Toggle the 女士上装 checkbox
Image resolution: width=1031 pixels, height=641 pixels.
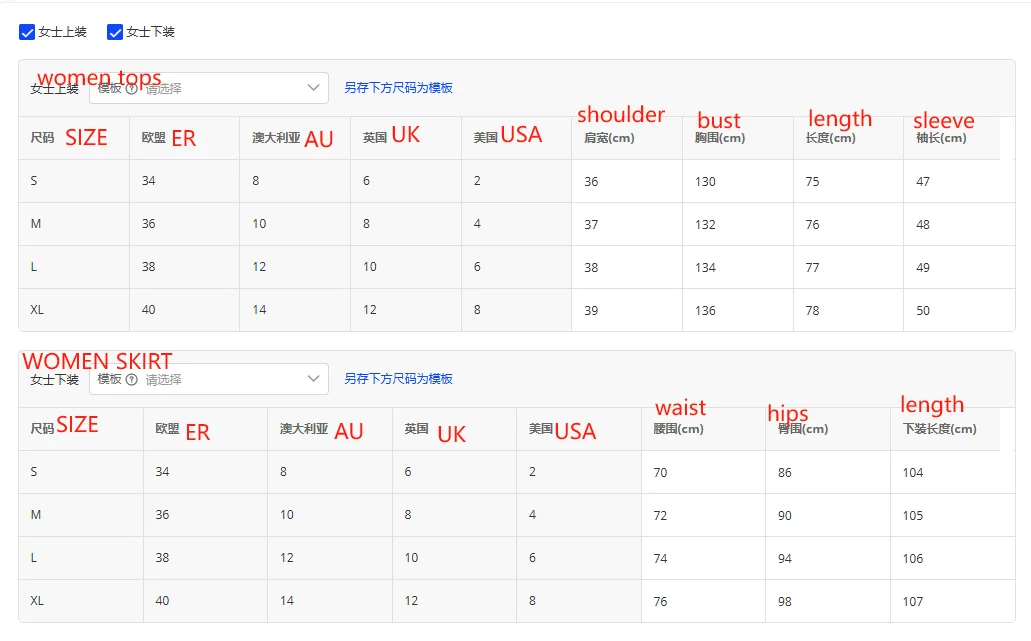click(x=27, y=32)
